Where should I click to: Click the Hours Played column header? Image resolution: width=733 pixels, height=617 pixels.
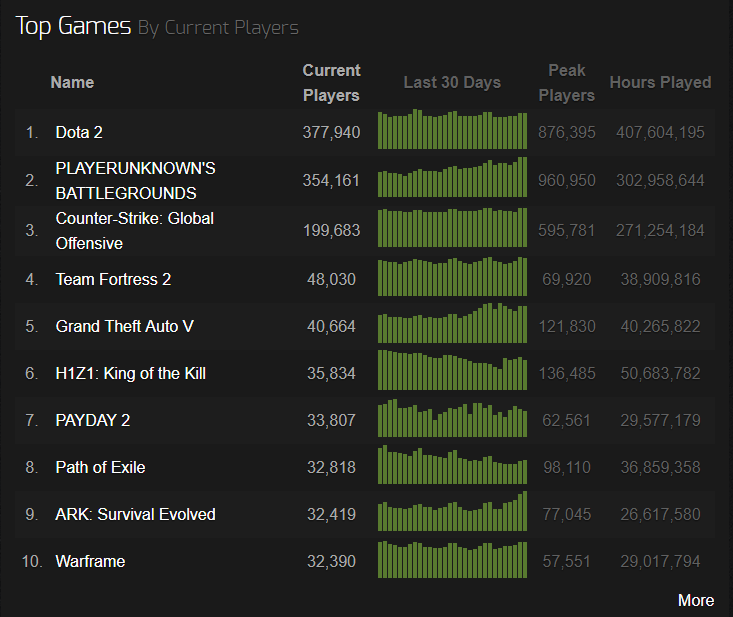[x=660, y=82]
